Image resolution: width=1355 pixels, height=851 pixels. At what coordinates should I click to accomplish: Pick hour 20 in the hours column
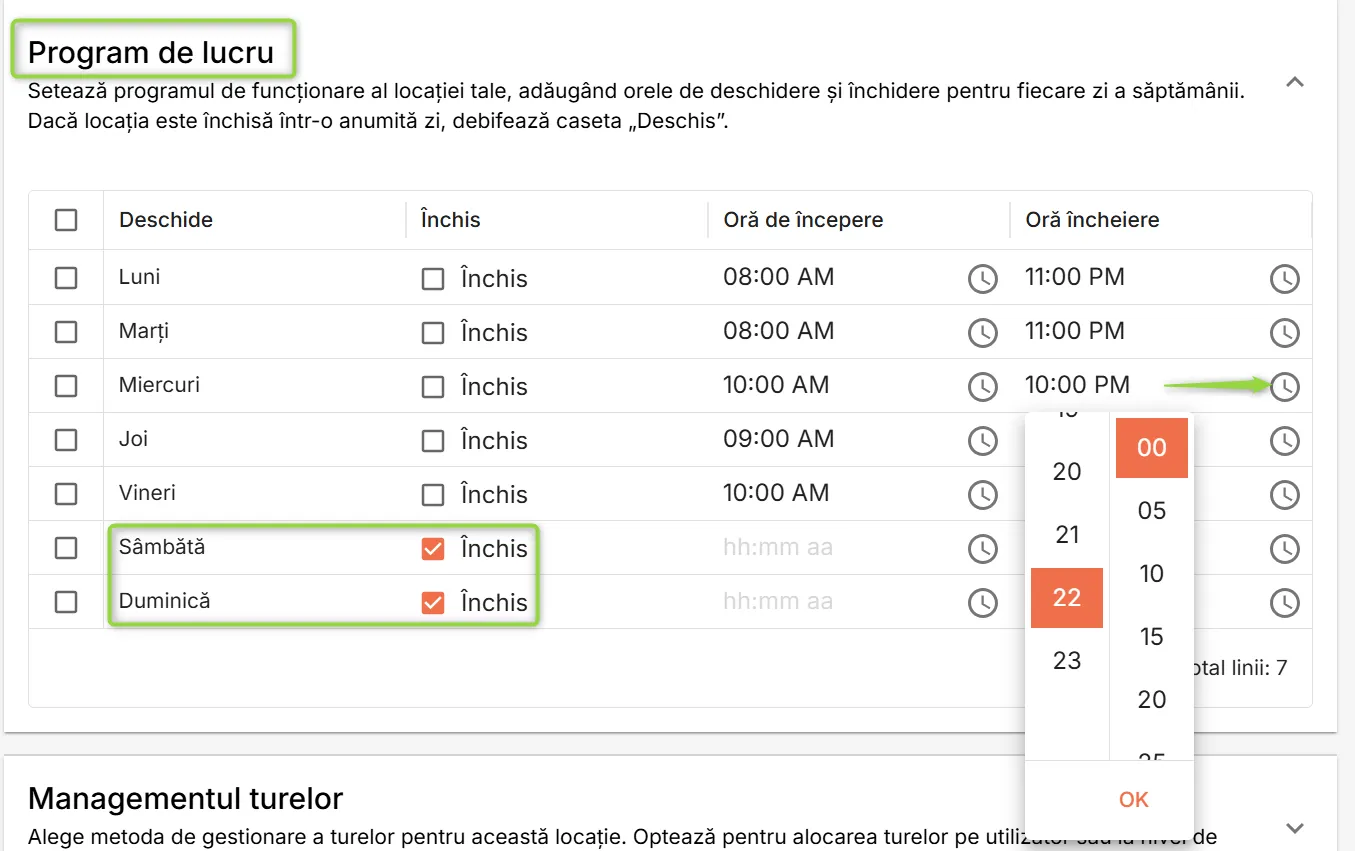[1067, 471]
